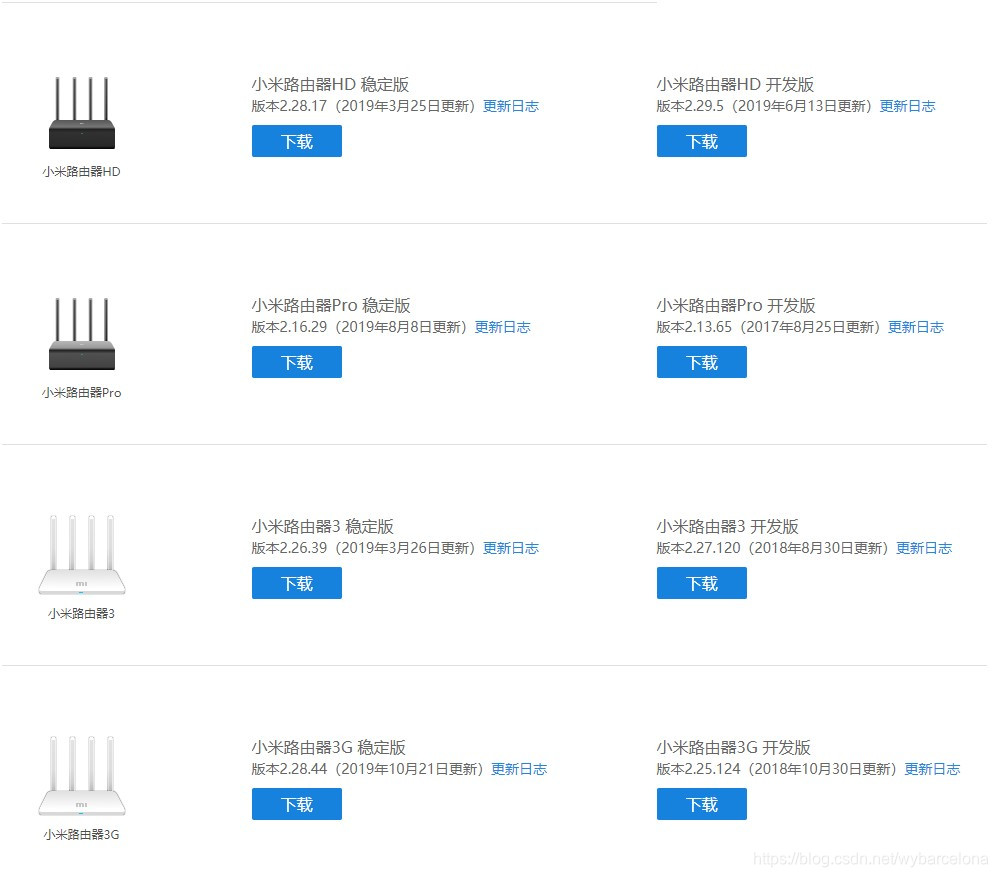Select the 小米路由器HD 稳定版 heading
Image resolution: width=998 pixels, height=877 pixels.
coord(330,85)
